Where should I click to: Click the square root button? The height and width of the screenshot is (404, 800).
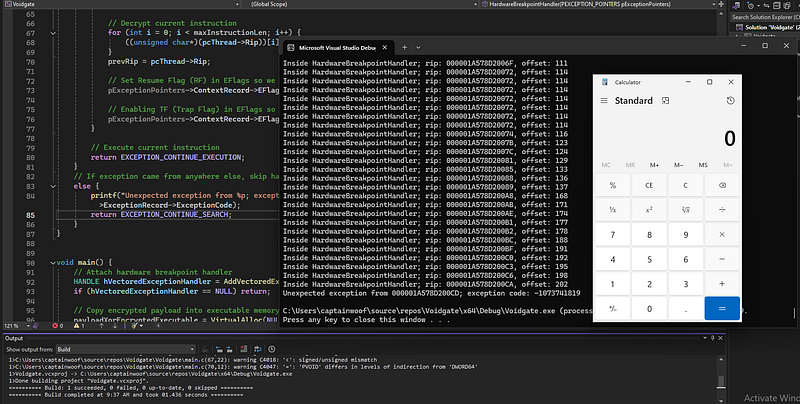coord(684,208)
